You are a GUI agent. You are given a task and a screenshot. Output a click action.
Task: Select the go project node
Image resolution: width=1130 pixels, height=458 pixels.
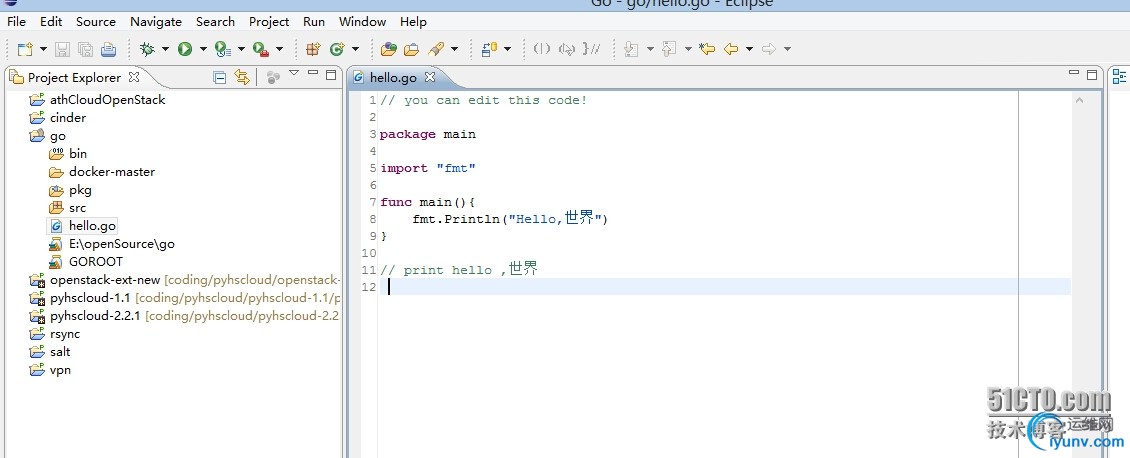click(58, 135)
